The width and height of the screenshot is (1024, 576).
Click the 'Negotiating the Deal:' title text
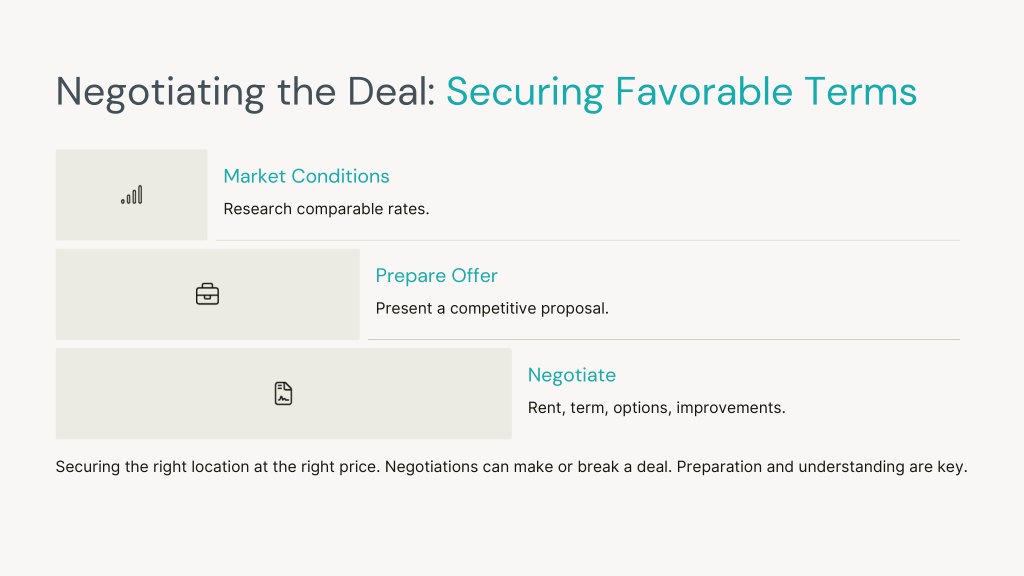pos(246,91)
